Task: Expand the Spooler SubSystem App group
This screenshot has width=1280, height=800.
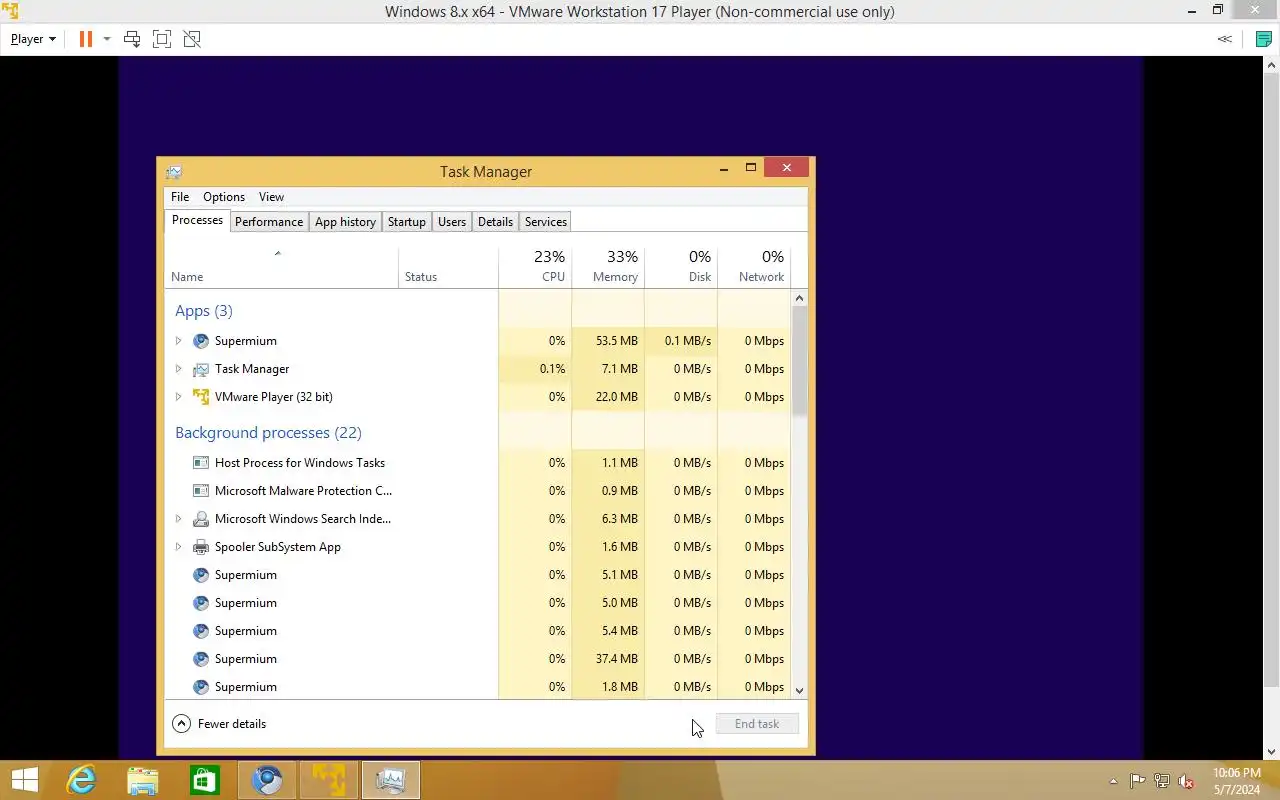Action: 179,547
